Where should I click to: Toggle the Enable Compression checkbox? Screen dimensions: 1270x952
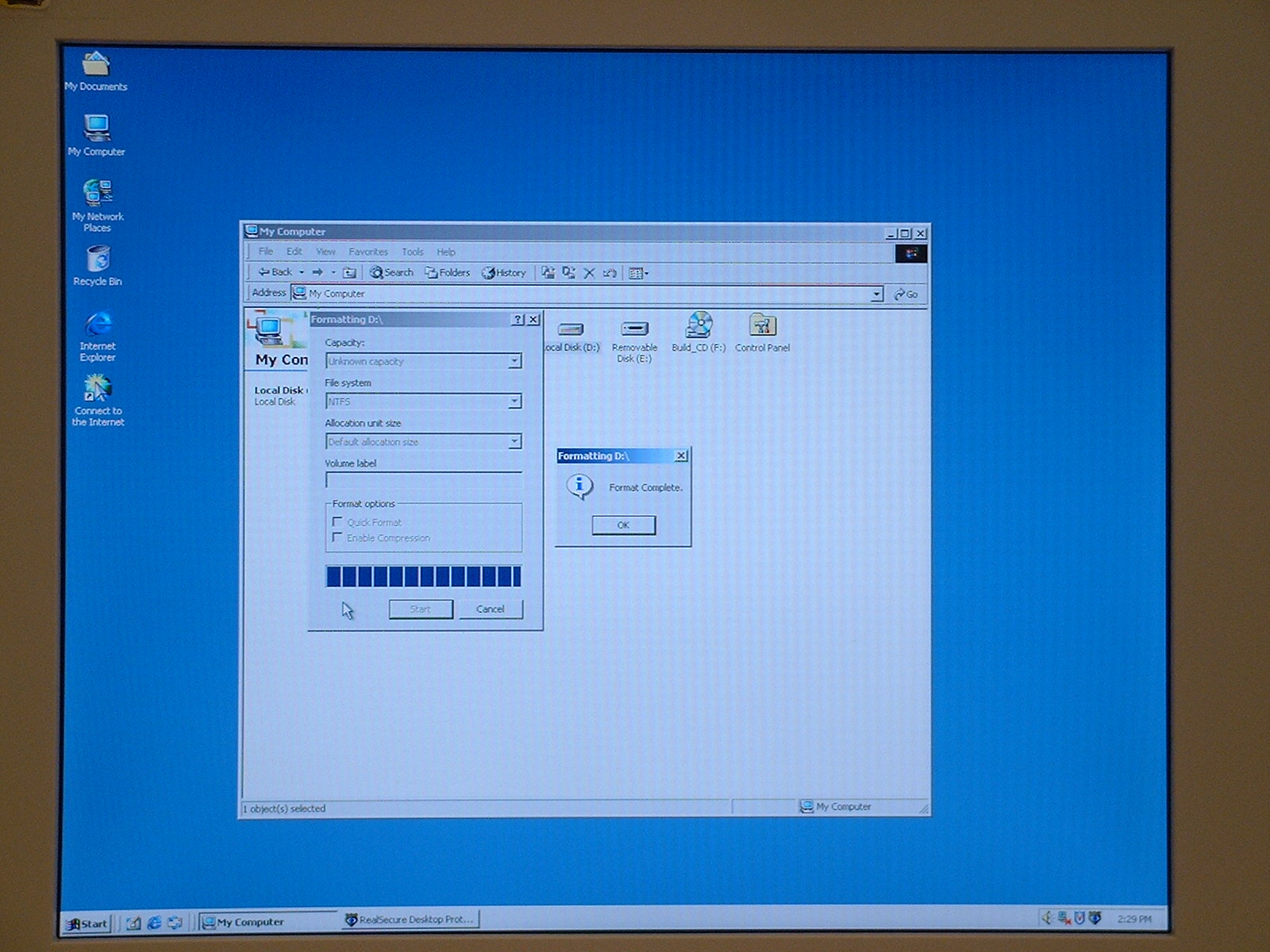click(337, 538)
